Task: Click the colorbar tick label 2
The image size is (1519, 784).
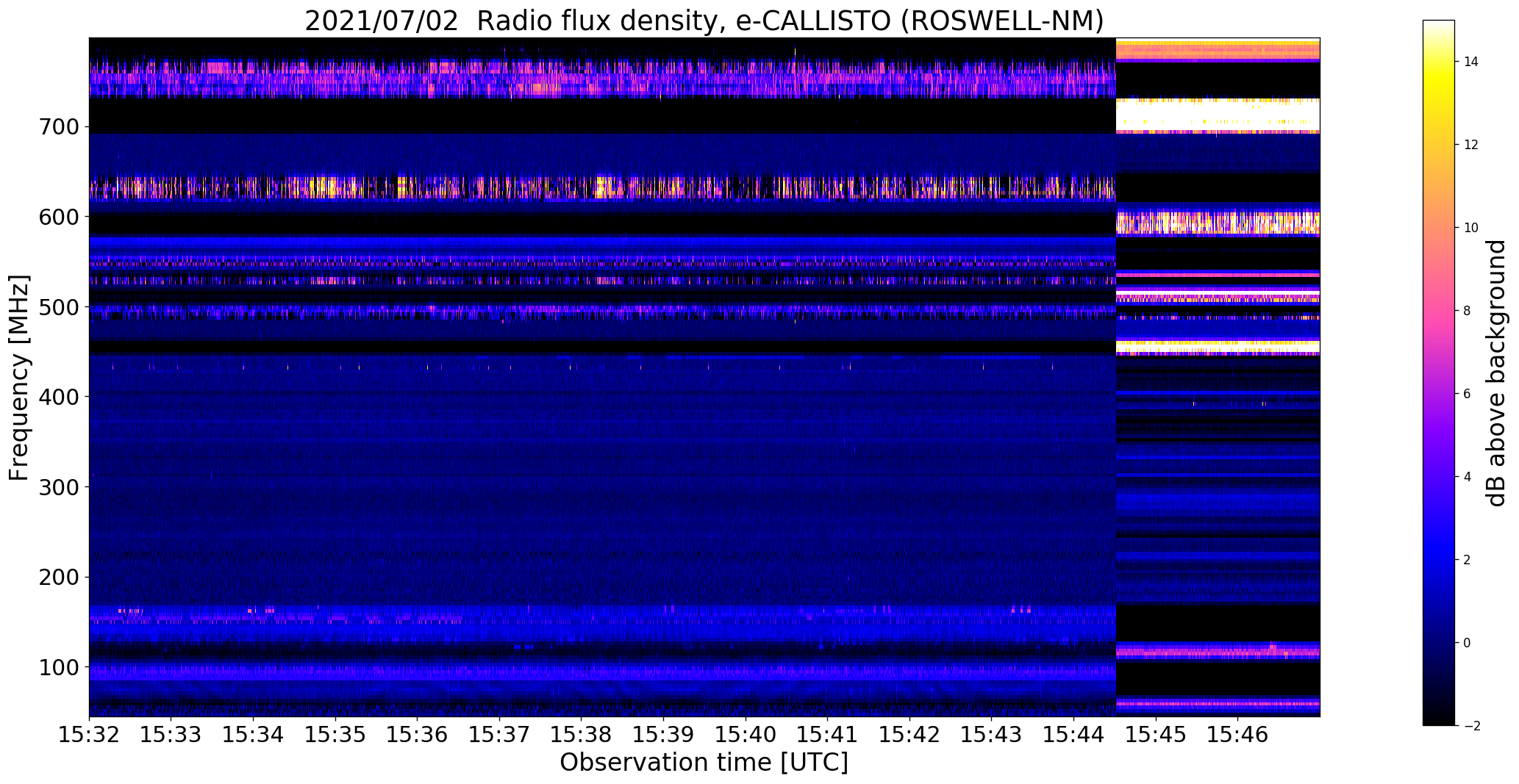Action: coord(1468,560)
